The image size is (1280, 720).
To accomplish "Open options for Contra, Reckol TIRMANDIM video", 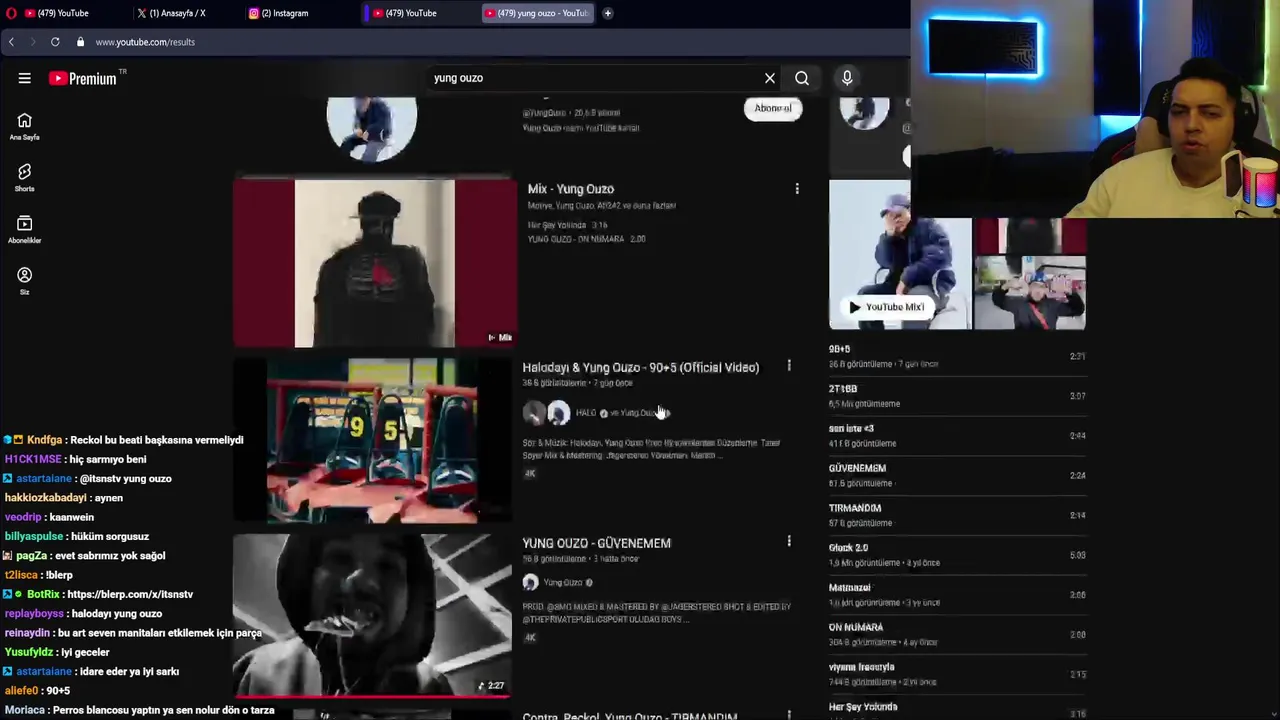I will [x=789, y=715].
